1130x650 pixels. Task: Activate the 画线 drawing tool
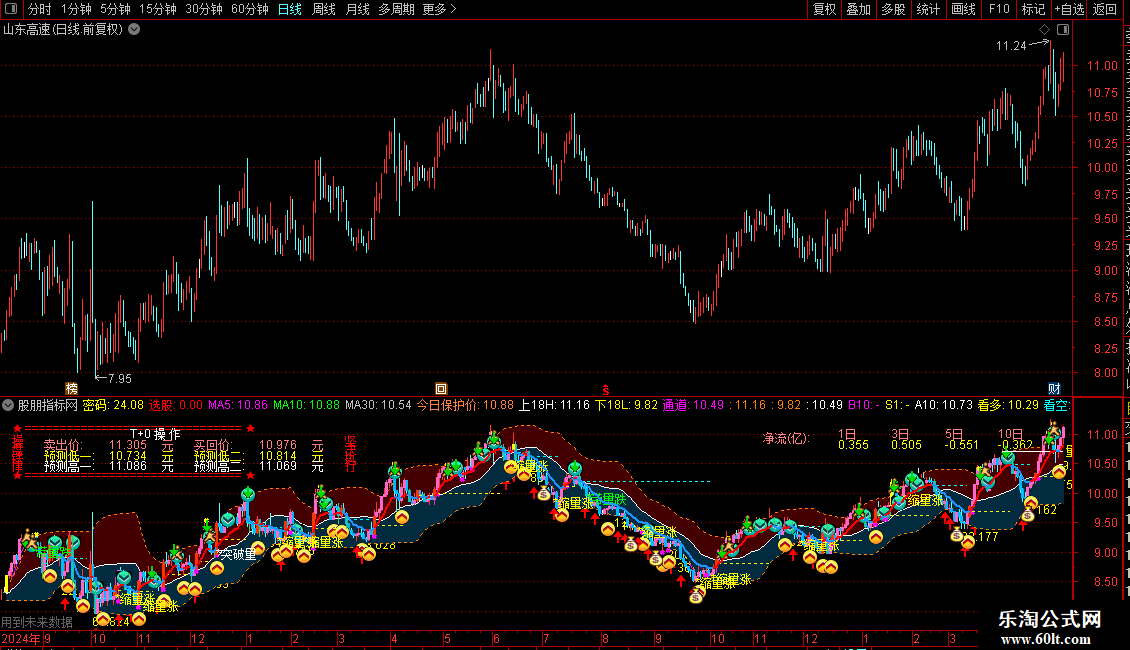click(x=964, y=9)
